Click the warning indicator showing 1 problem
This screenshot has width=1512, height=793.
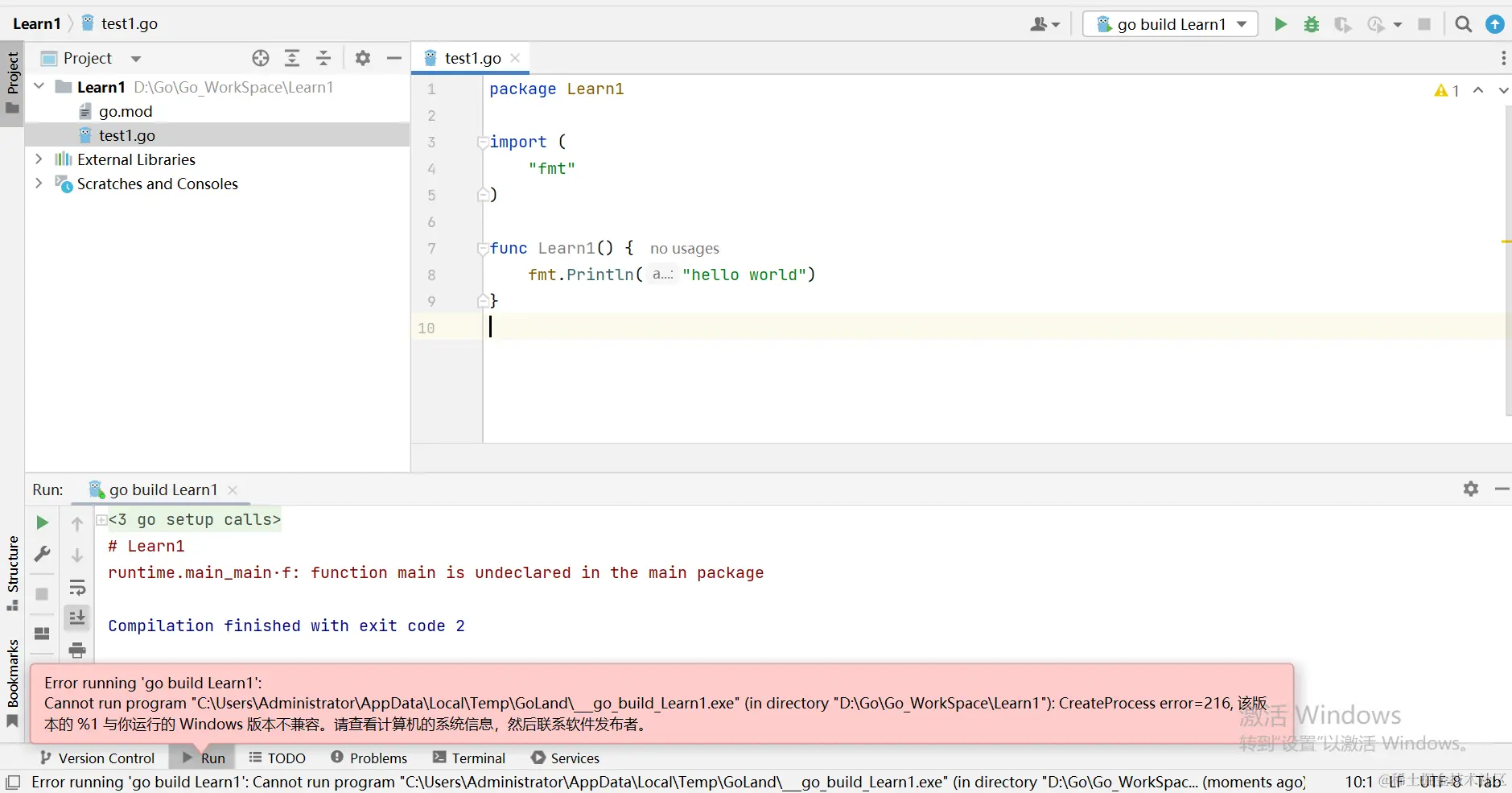coord(1447,90)
